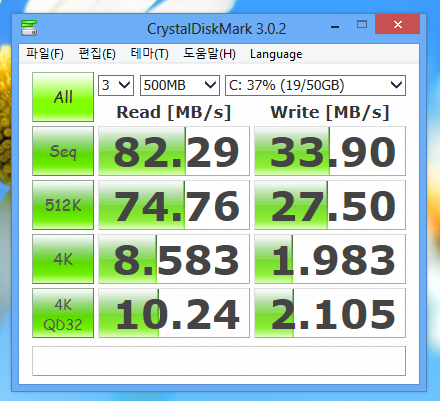The height and width of the screenshot is (401, 440).
Task: Open the 도움말(H) menu
Action: tap(209, 54)
